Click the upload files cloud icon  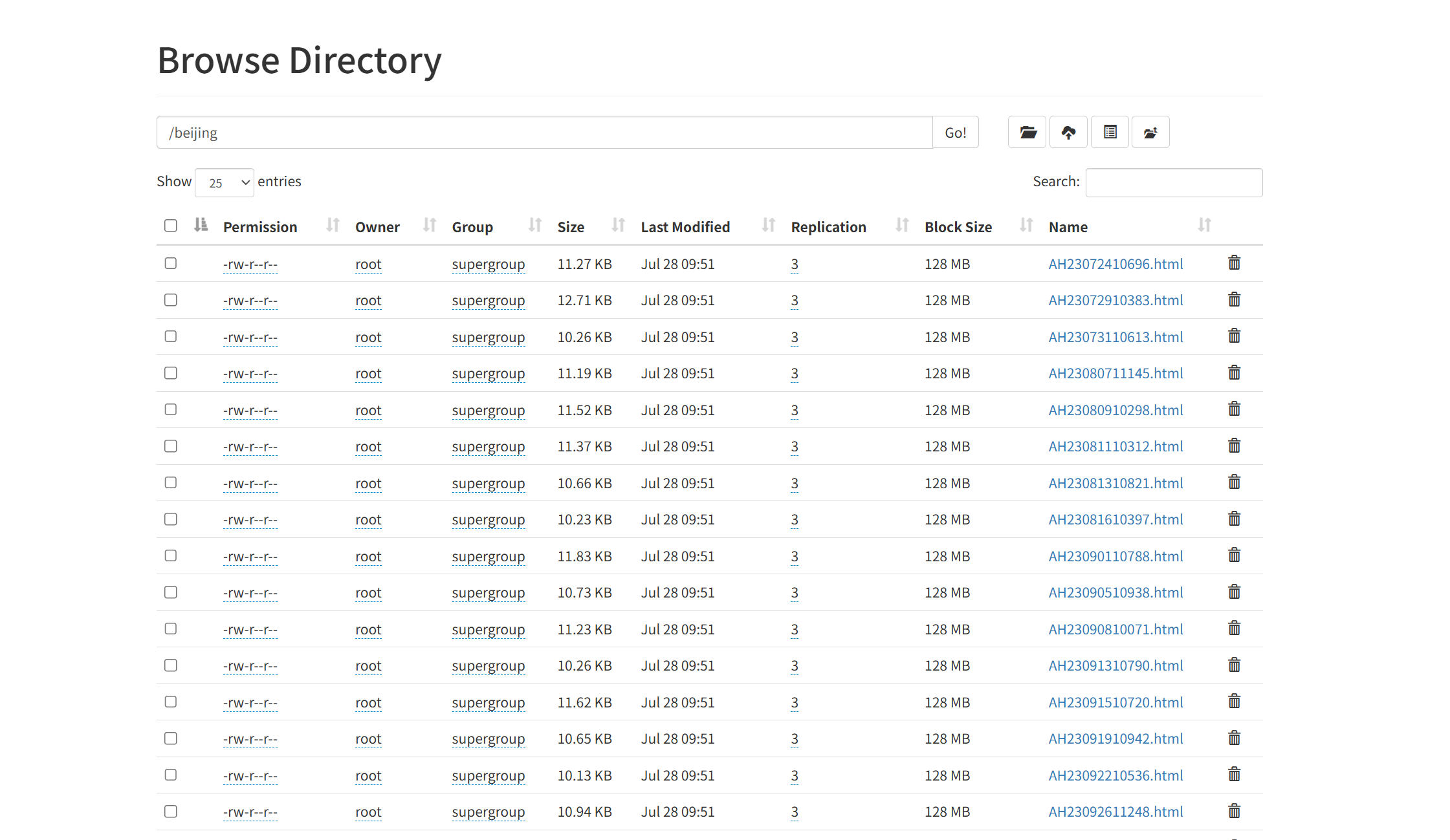(x=1068, y=133)
